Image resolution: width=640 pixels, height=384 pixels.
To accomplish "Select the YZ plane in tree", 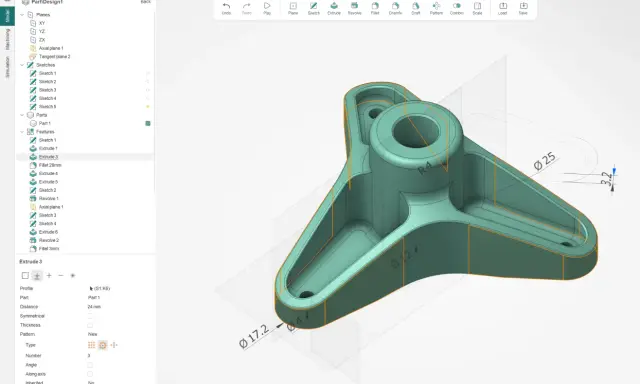I will [42, 31].
